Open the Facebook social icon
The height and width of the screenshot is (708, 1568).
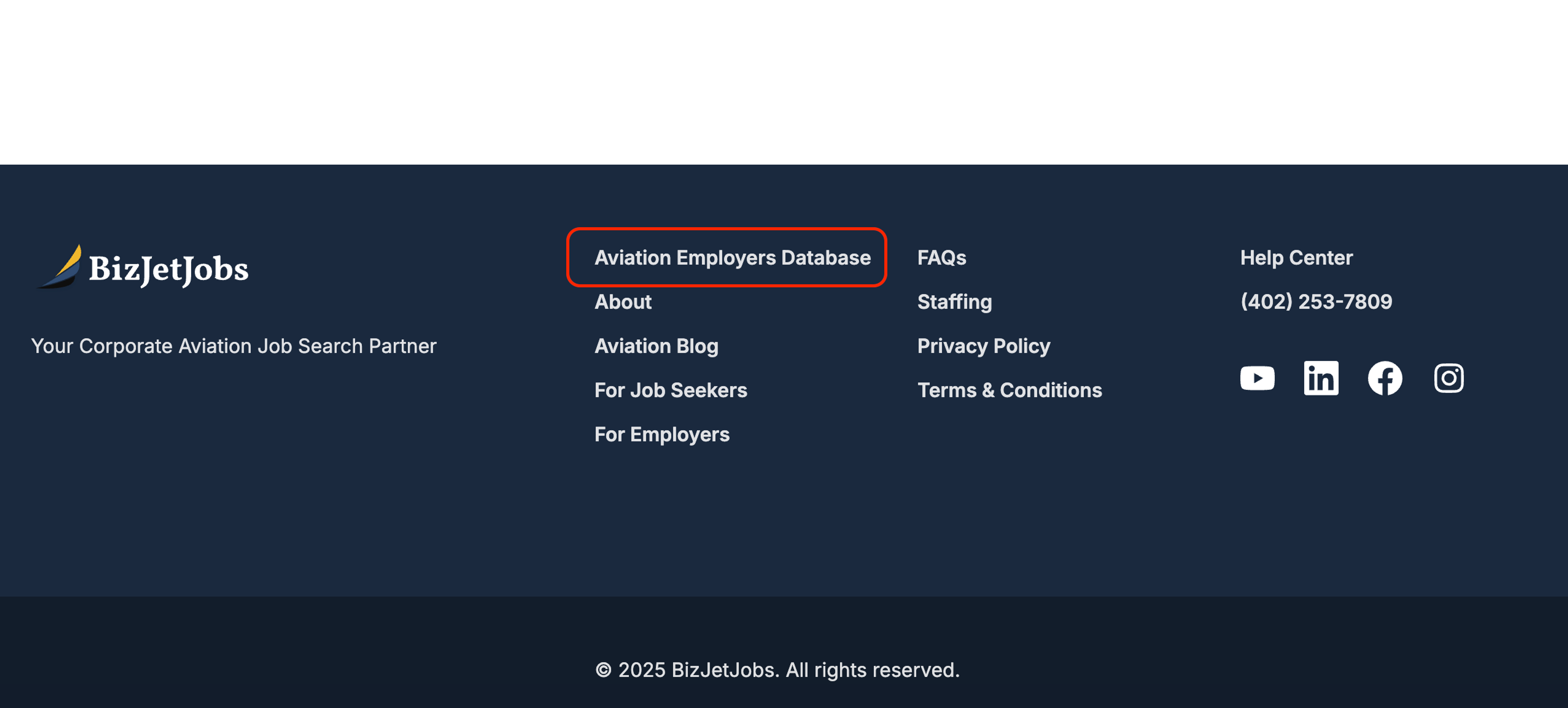click(1385, 378)
